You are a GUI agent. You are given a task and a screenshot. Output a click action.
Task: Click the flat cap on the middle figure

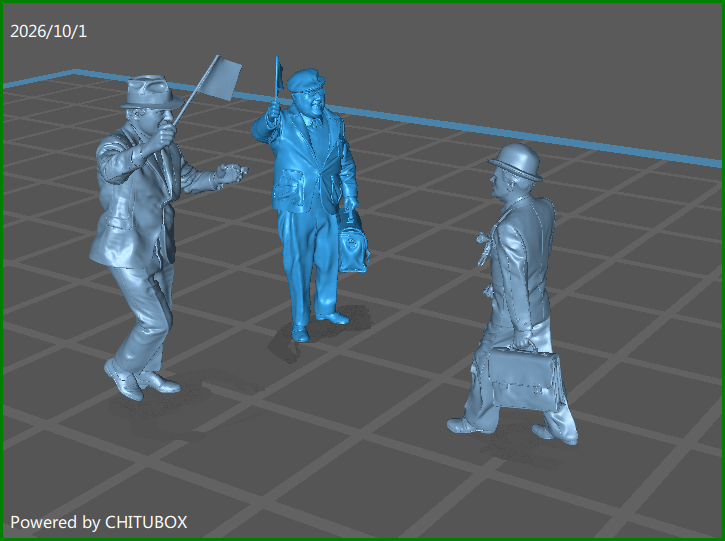(x=305, y=80)
